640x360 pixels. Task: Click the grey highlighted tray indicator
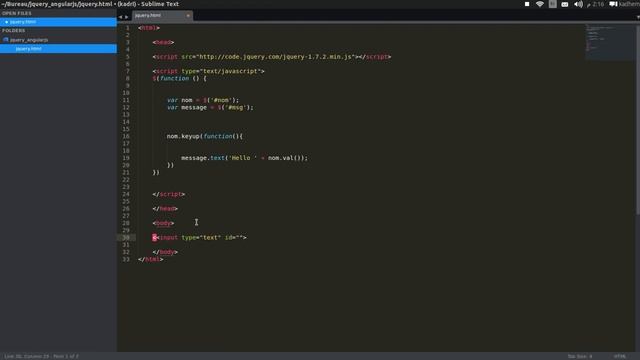(552, 4)
